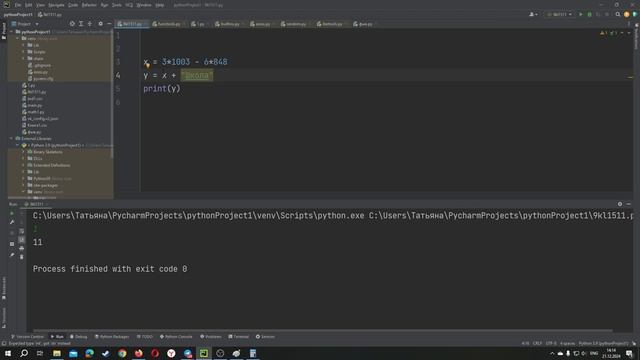The height and width of the screenshot is (360, 640).
Task: Click the wrench icon in the Run panel
Action: (x=12, y=222)
